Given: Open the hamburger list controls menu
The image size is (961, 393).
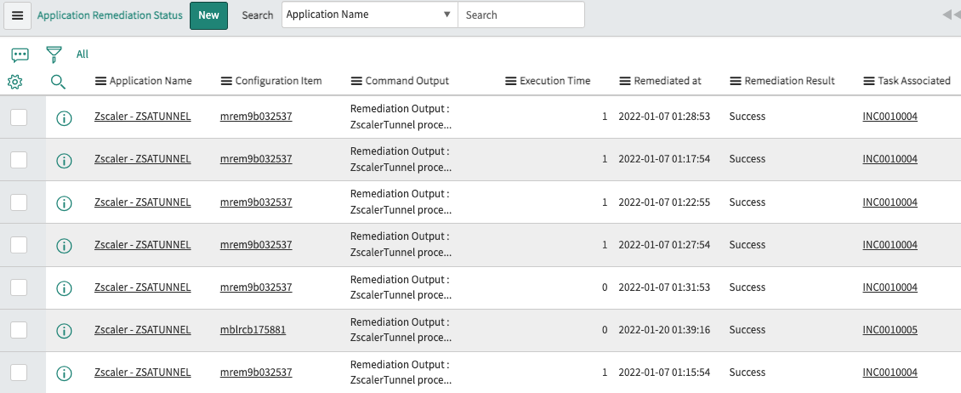Looking at the screenshot, I should [18, 15].
